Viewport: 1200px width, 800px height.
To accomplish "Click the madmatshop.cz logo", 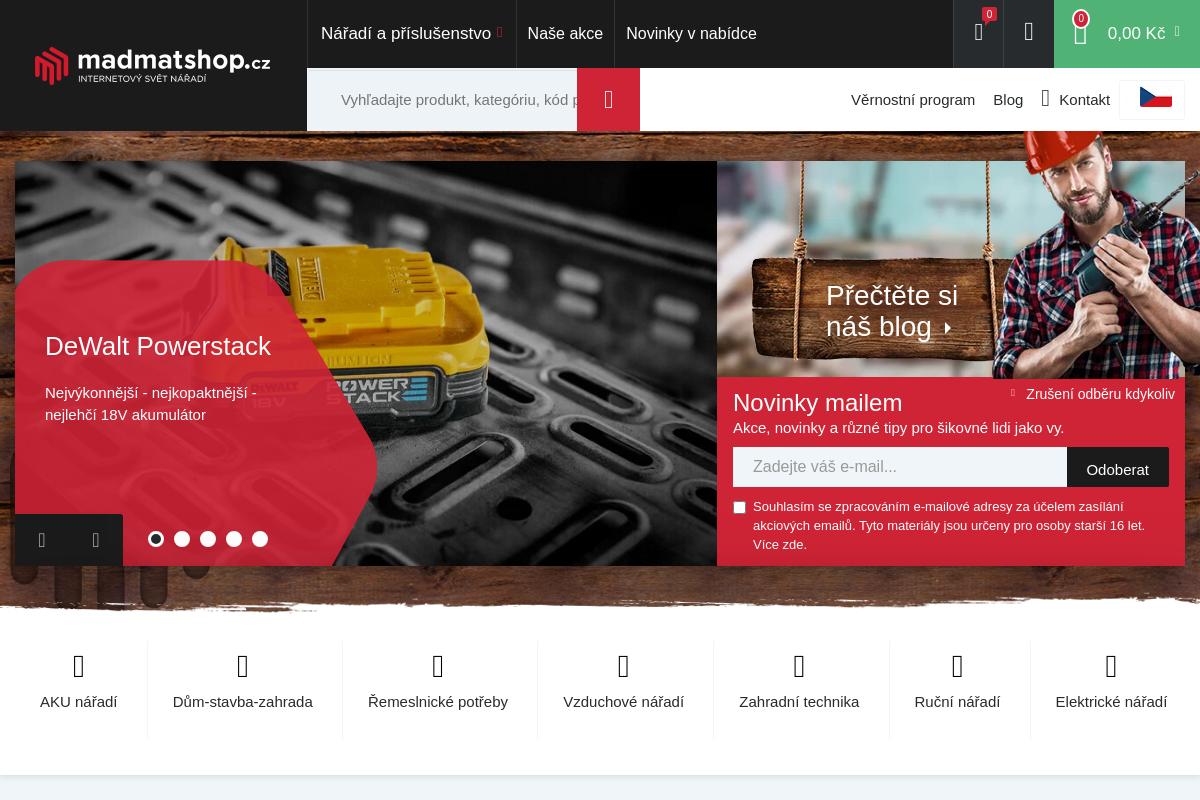I will click(152, 65).
